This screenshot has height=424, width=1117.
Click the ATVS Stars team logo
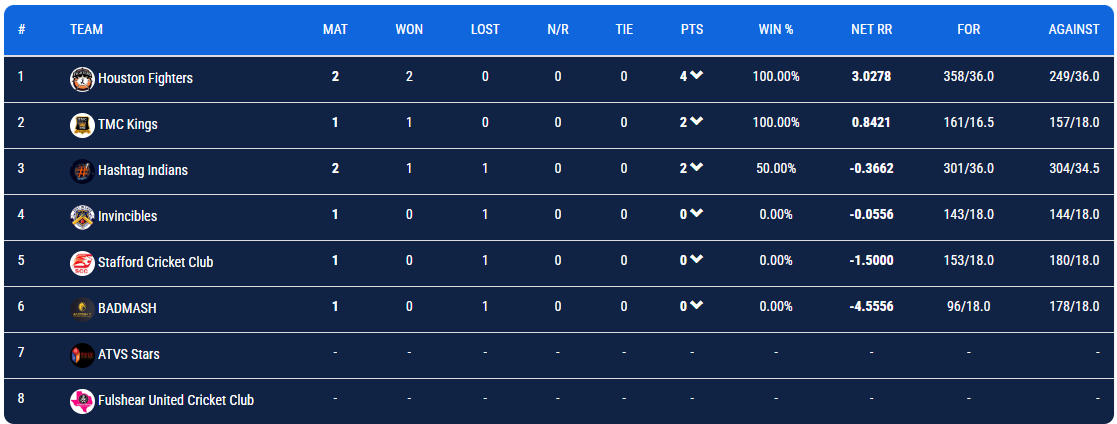pos(82,355)
